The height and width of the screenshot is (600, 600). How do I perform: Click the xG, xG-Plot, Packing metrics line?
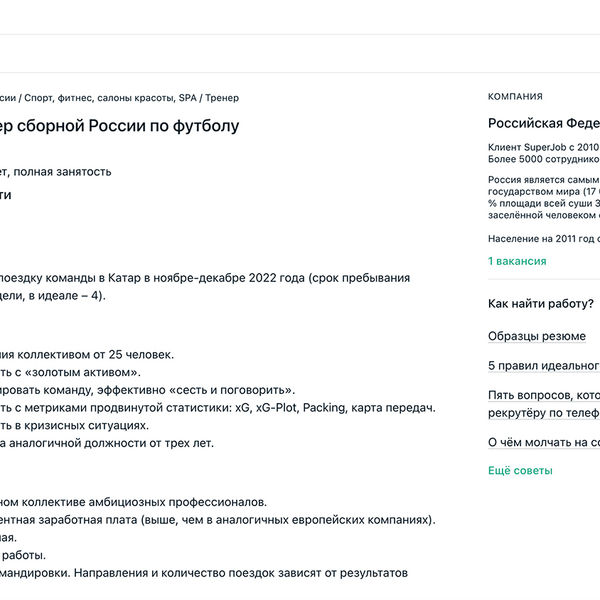point(220,408)
